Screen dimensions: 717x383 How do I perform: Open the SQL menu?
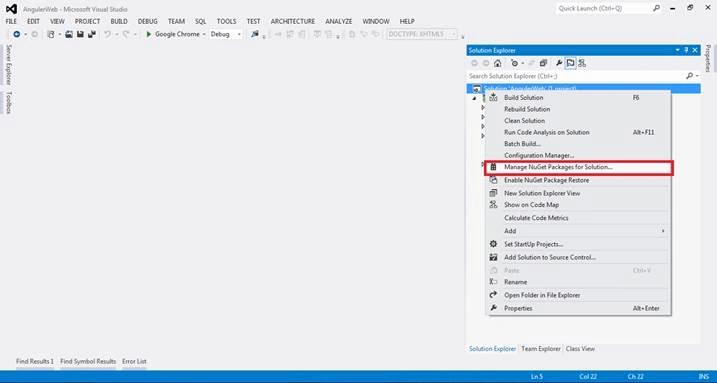pos(201,21)
